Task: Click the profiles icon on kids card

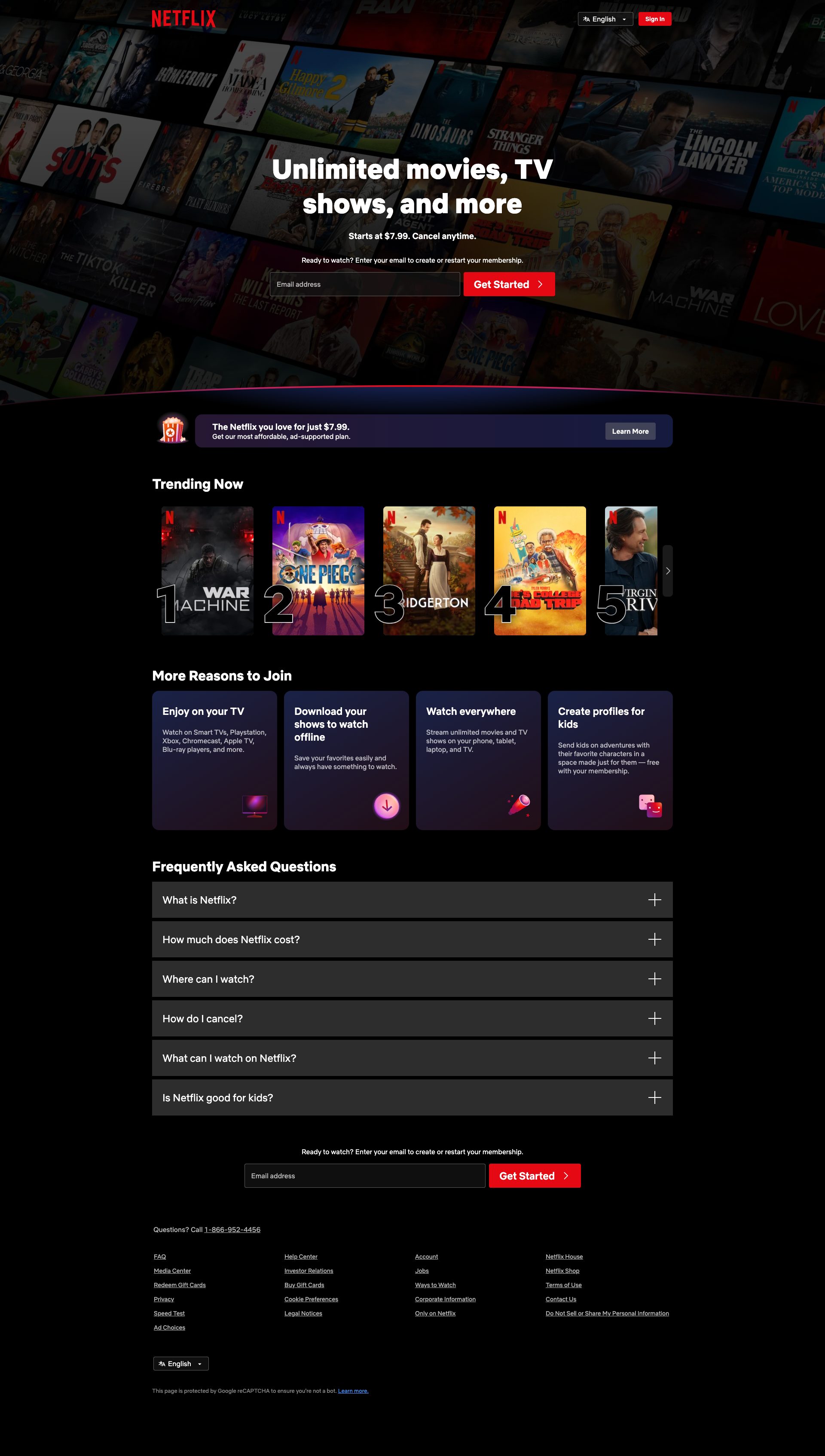Action: pyautogui.click(x=651, y=806)
